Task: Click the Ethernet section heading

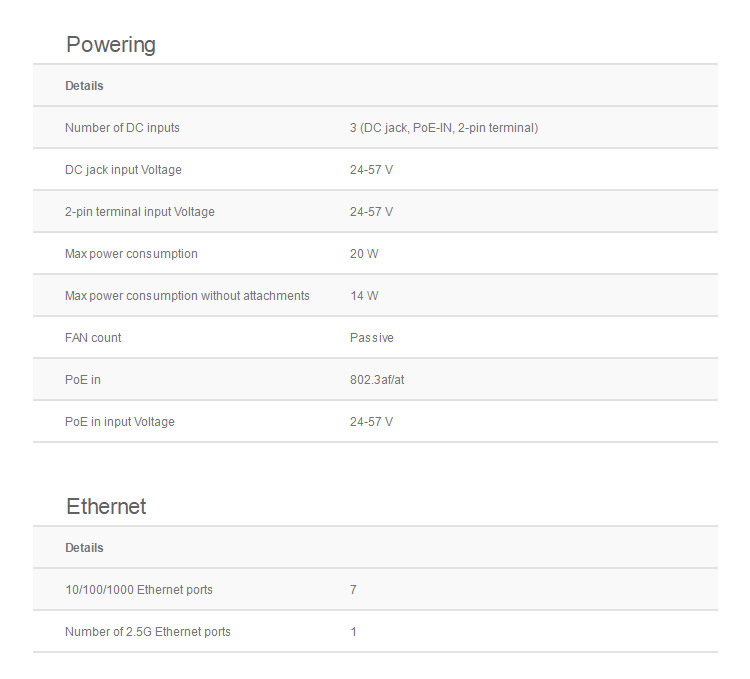Action: tap(106, 507)
